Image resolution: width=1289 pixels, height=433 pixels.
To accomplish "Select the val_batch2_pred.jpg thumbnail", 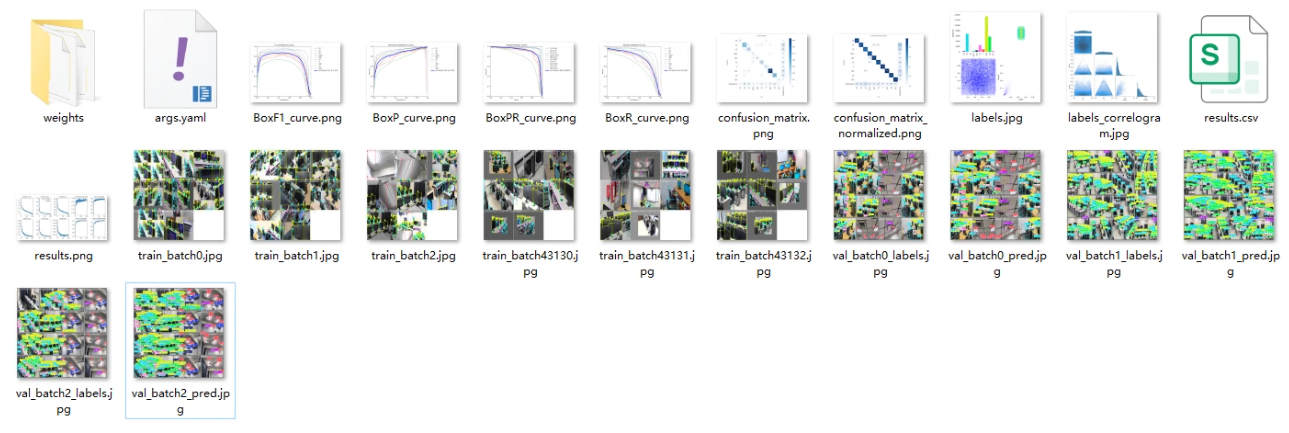I will [x=180, y=333].
